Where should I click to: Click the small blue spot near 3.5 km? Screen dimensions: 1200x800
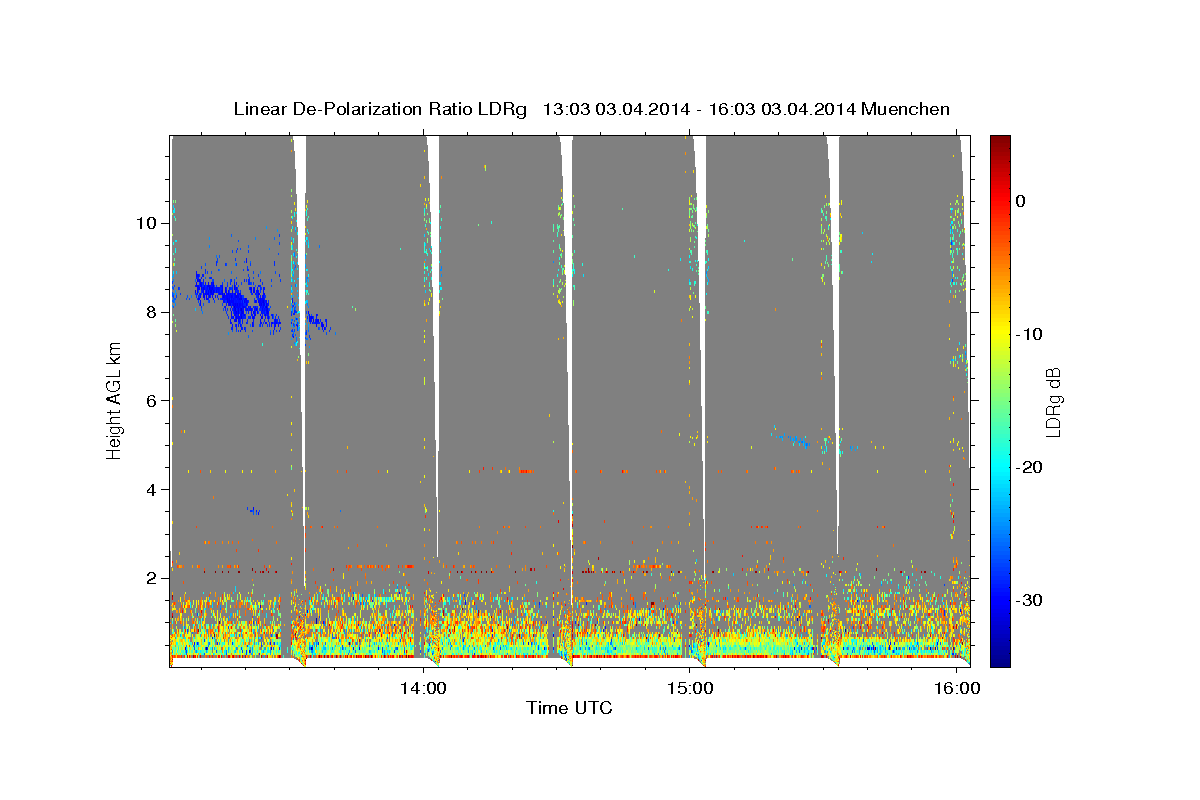(x=254, y=511)
